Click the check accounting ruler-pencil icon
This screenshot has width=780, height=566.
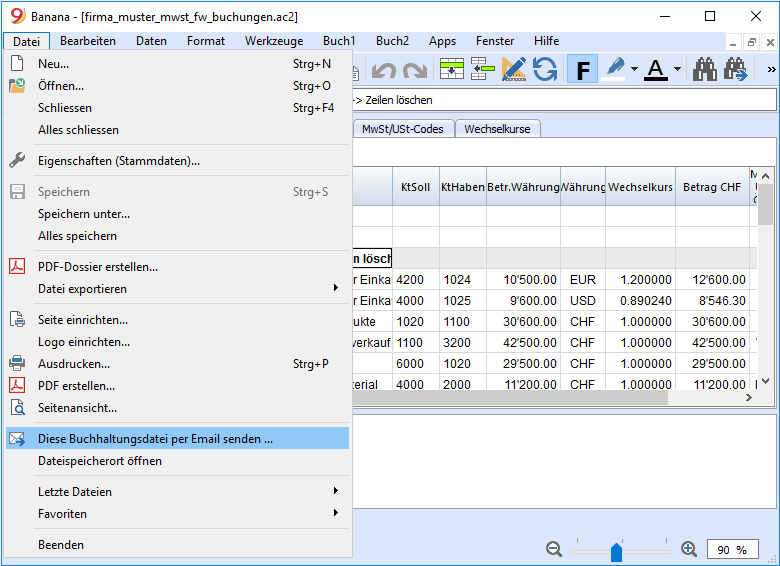514,69
